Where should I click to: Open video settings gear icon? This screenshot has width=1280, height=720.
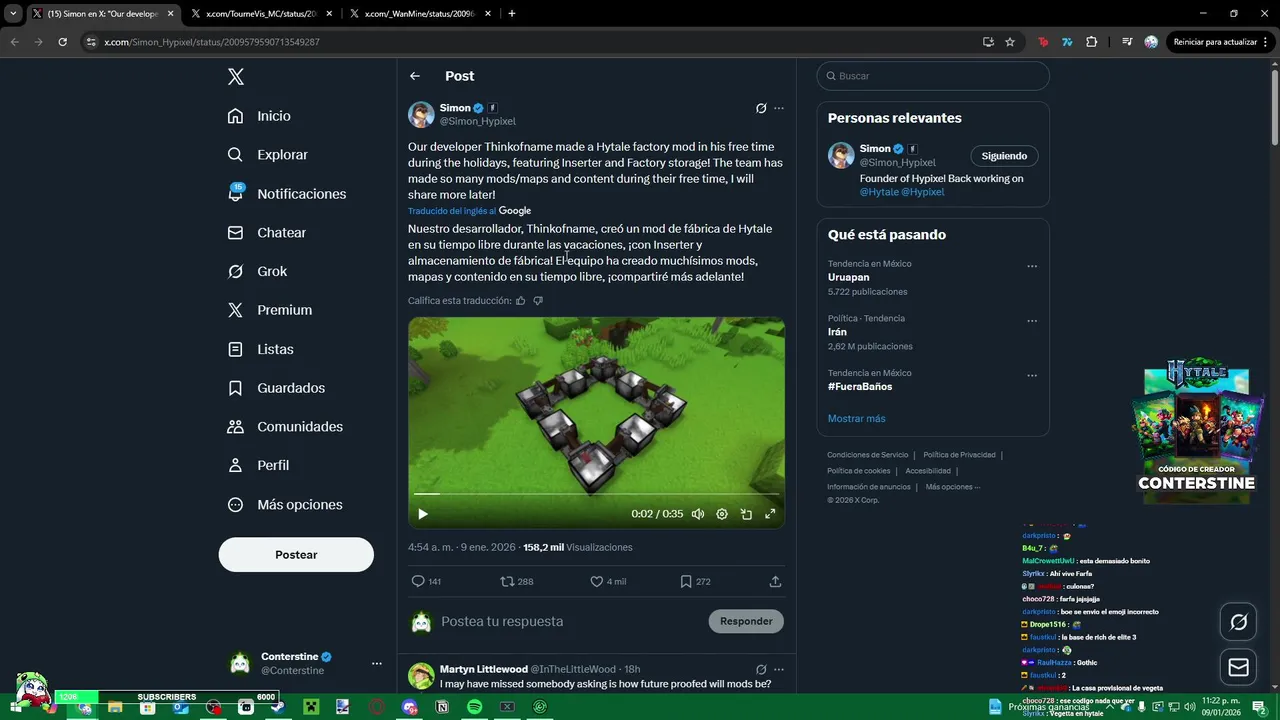coord(722,514)
